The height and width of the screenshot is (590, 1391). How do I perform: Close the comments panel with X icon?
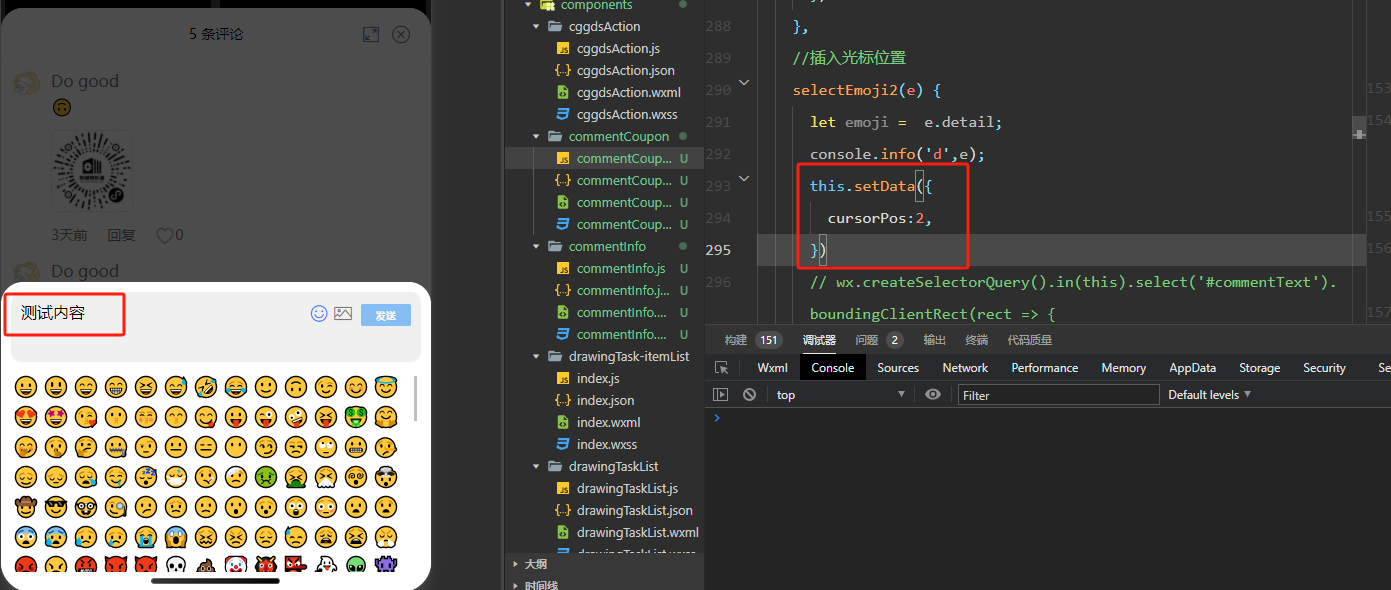point(401,34)
